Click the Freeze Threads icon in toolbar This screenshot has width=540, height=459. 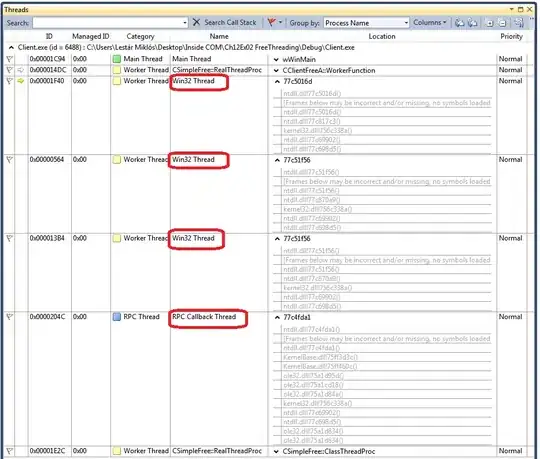[519, 23]
